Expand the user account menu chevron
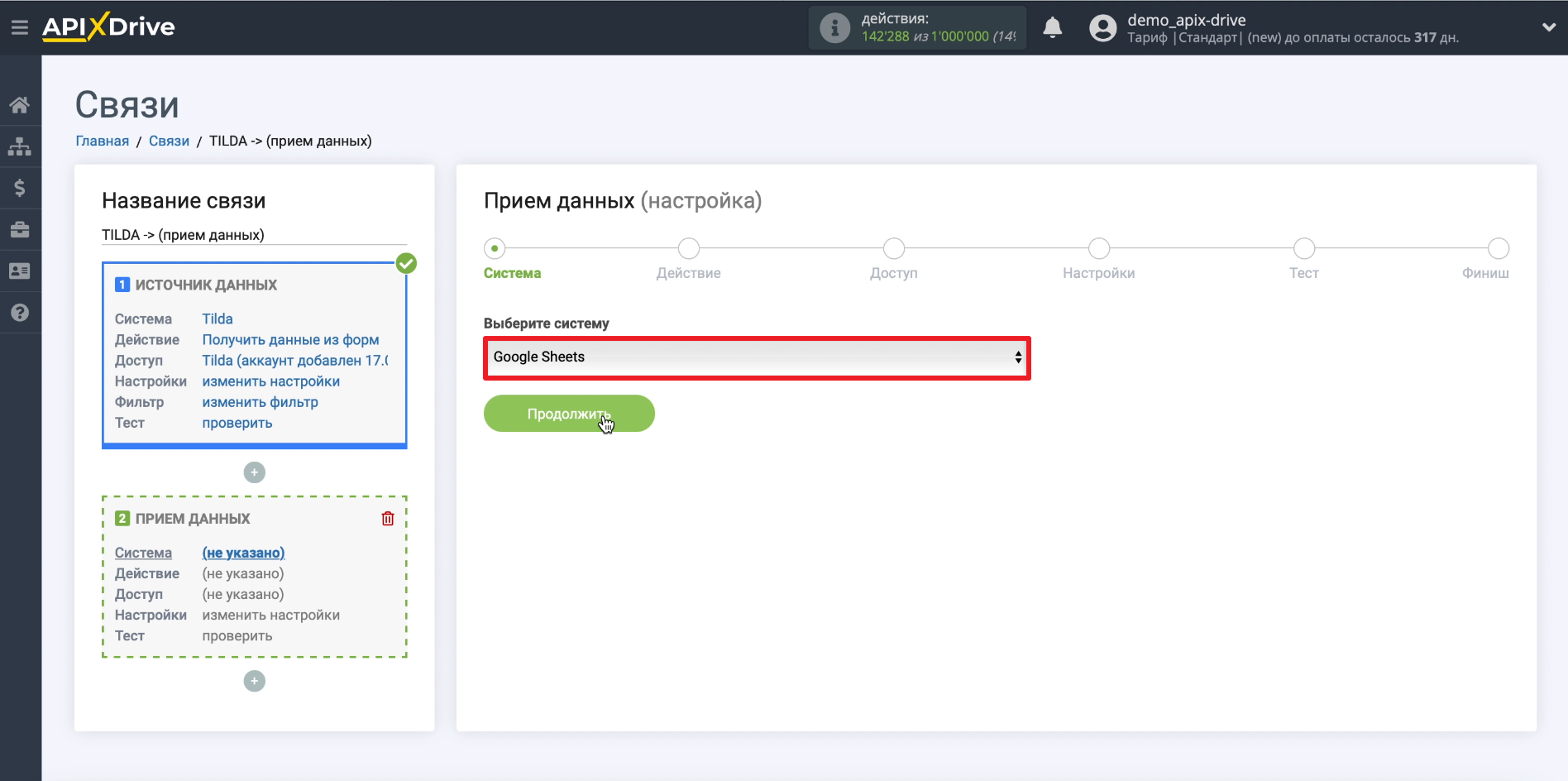1568x781 pixels. click(1548, 27)
